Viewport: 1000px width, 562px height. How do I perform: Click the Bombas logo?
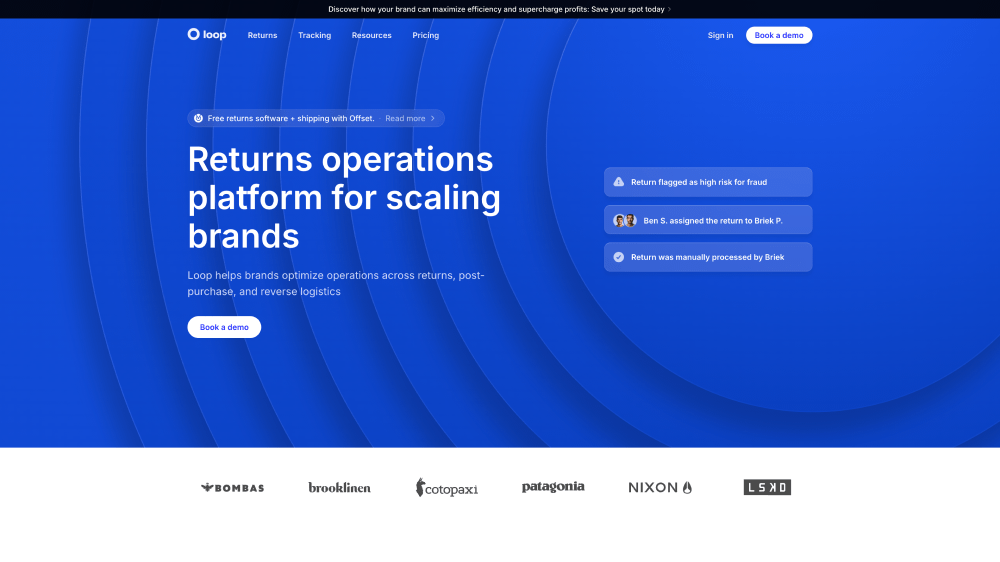[x=232, y=487]
